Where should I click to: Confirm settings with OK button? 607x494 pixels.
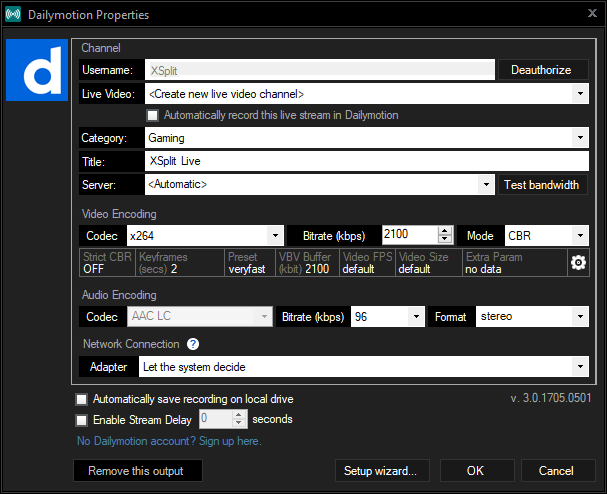(477, 470)
